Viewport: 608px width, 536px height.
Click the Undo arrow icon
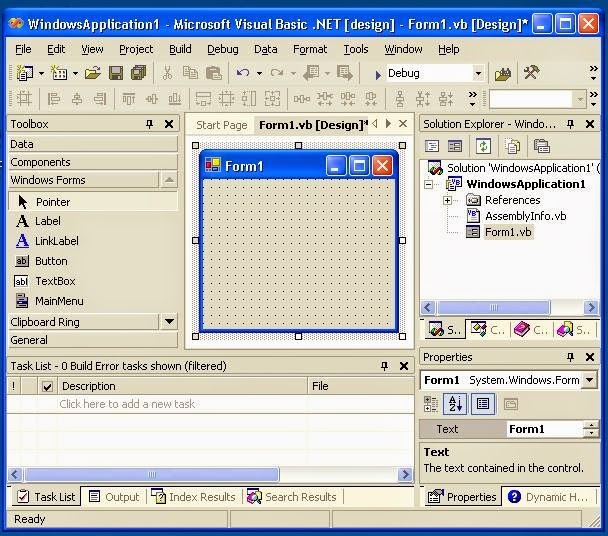[x=243, y=73]
